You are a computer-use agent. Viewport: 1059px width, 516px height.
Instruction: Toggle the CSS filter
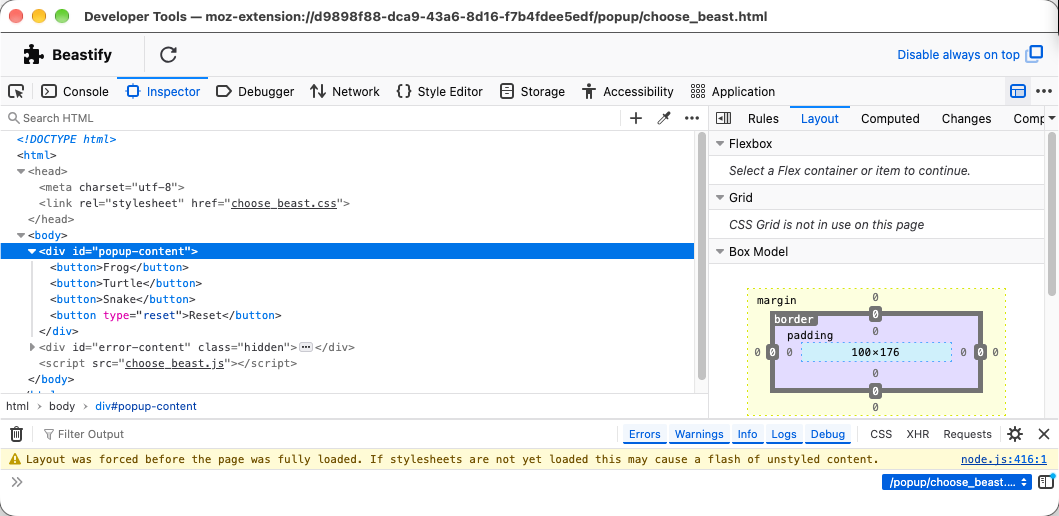(x=881, y=434)
